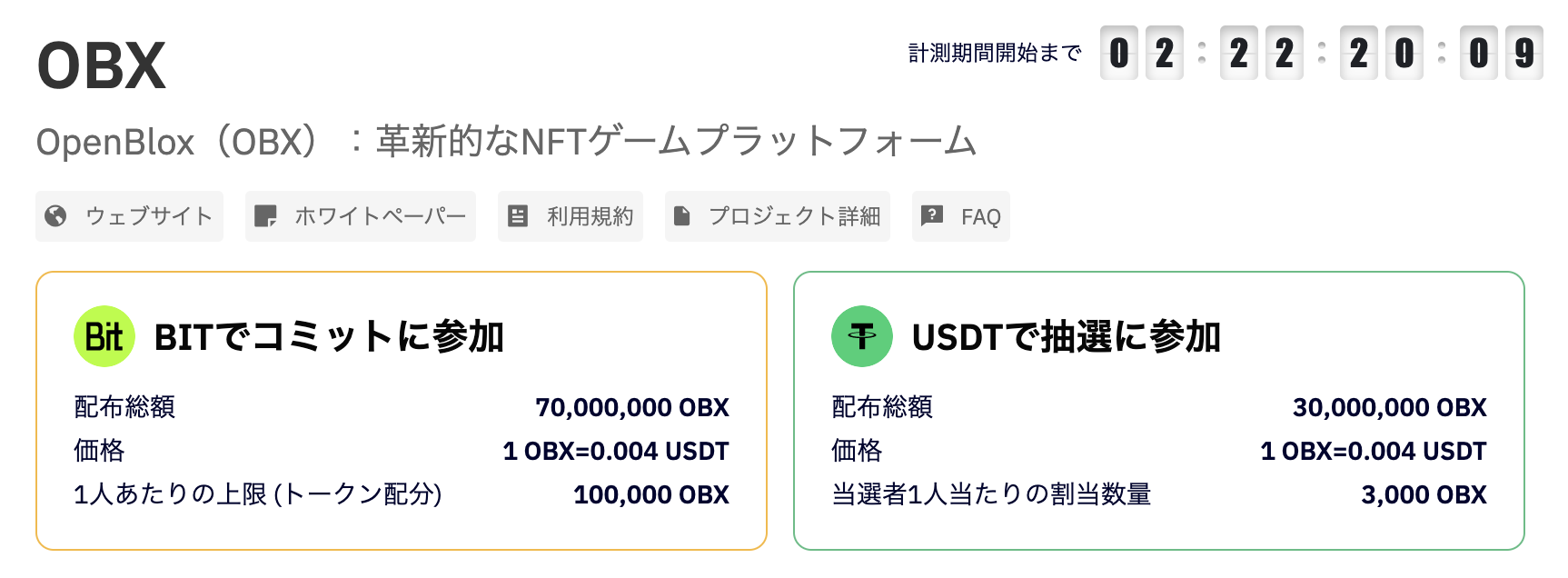Click the document list icon for 利用規約
This screenshot has height=578, width=1568.
point(518,216)
